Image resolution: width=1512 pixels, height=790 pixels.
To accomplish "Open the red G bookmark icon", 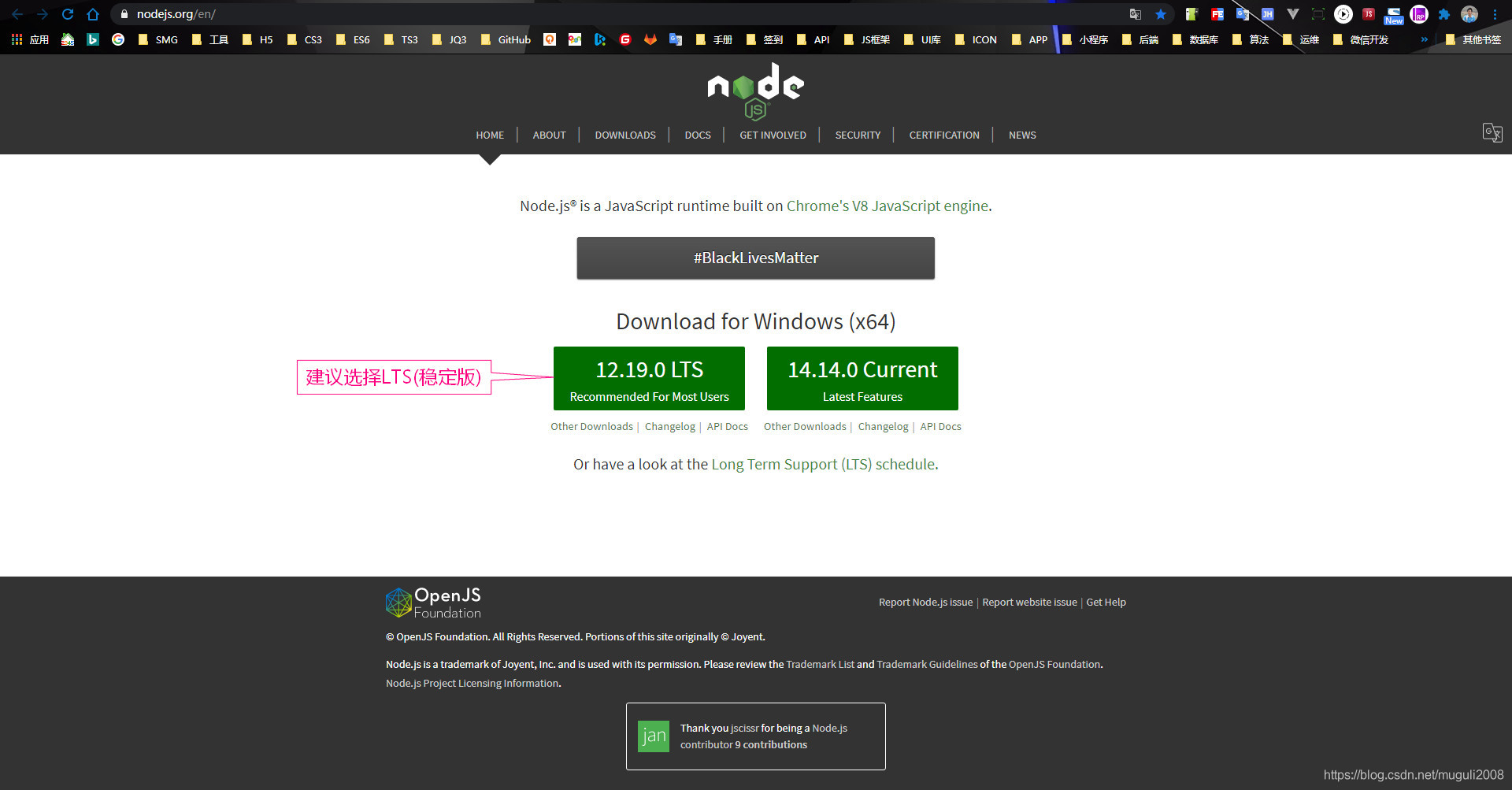I will [625, 39].
